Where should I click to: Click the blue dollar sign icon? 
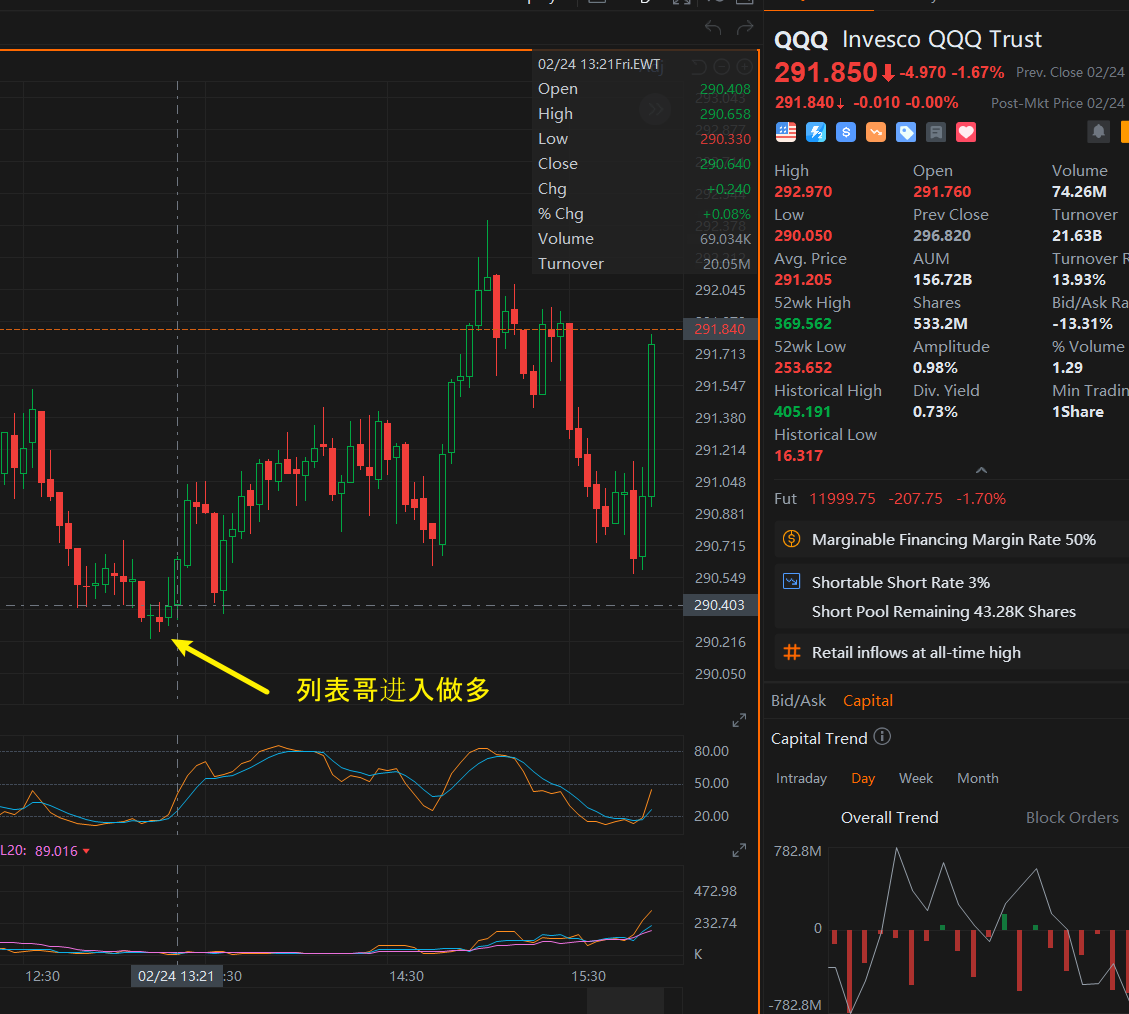(846, 132)
